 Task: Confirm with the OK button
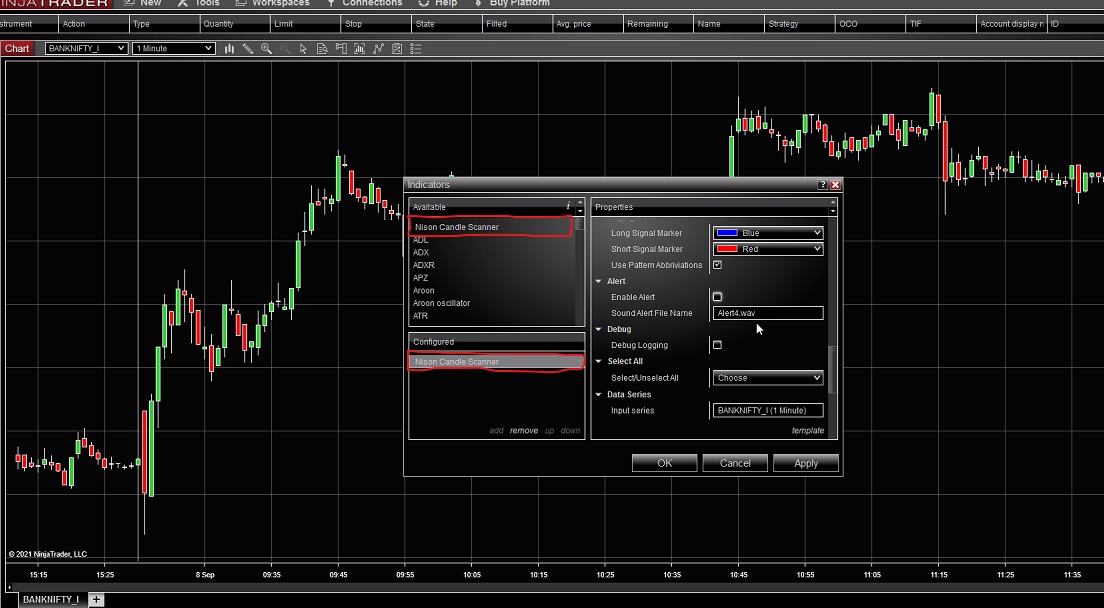665,463
